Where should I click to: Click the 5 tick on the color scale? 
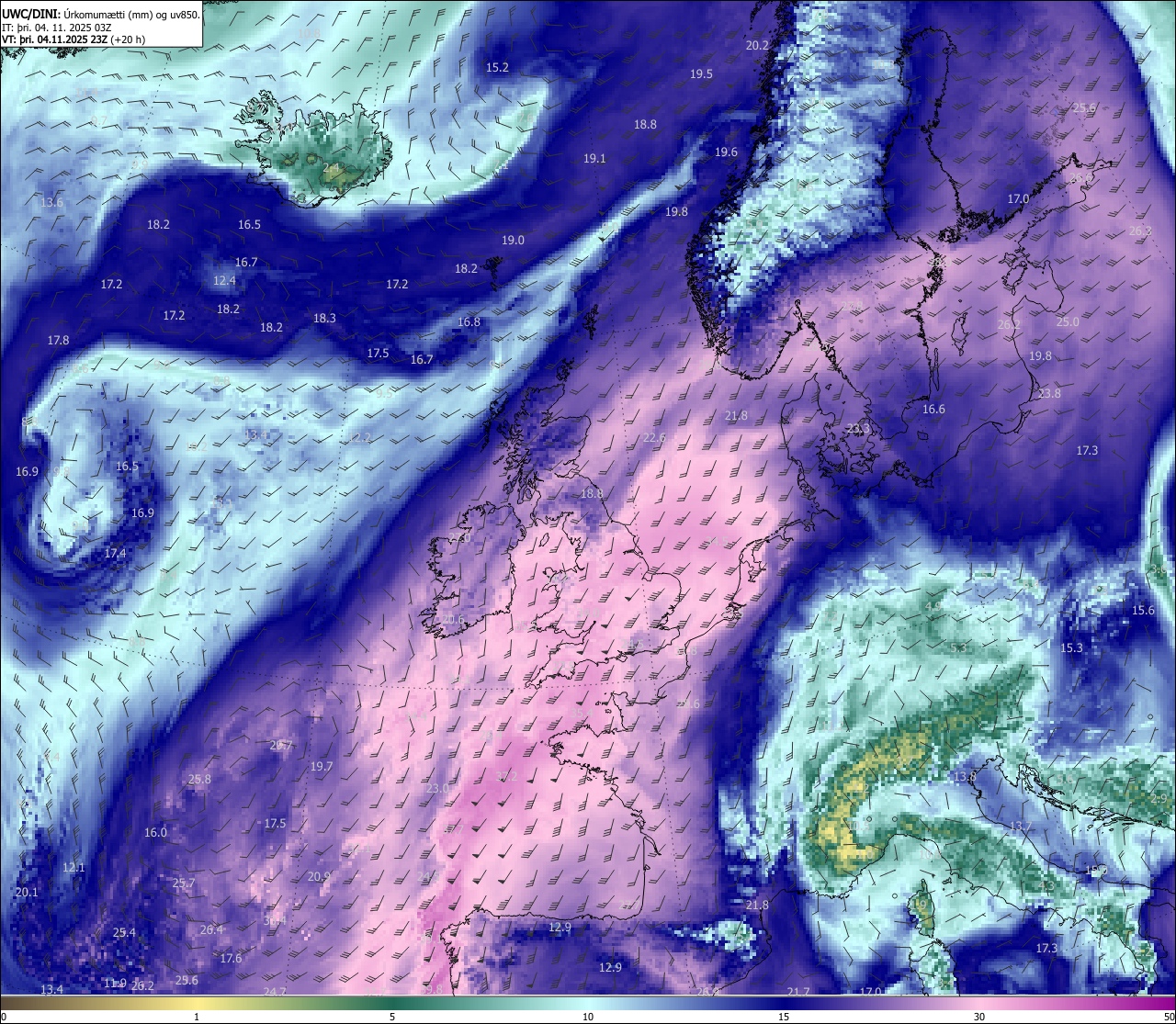tap(392, 1017)
